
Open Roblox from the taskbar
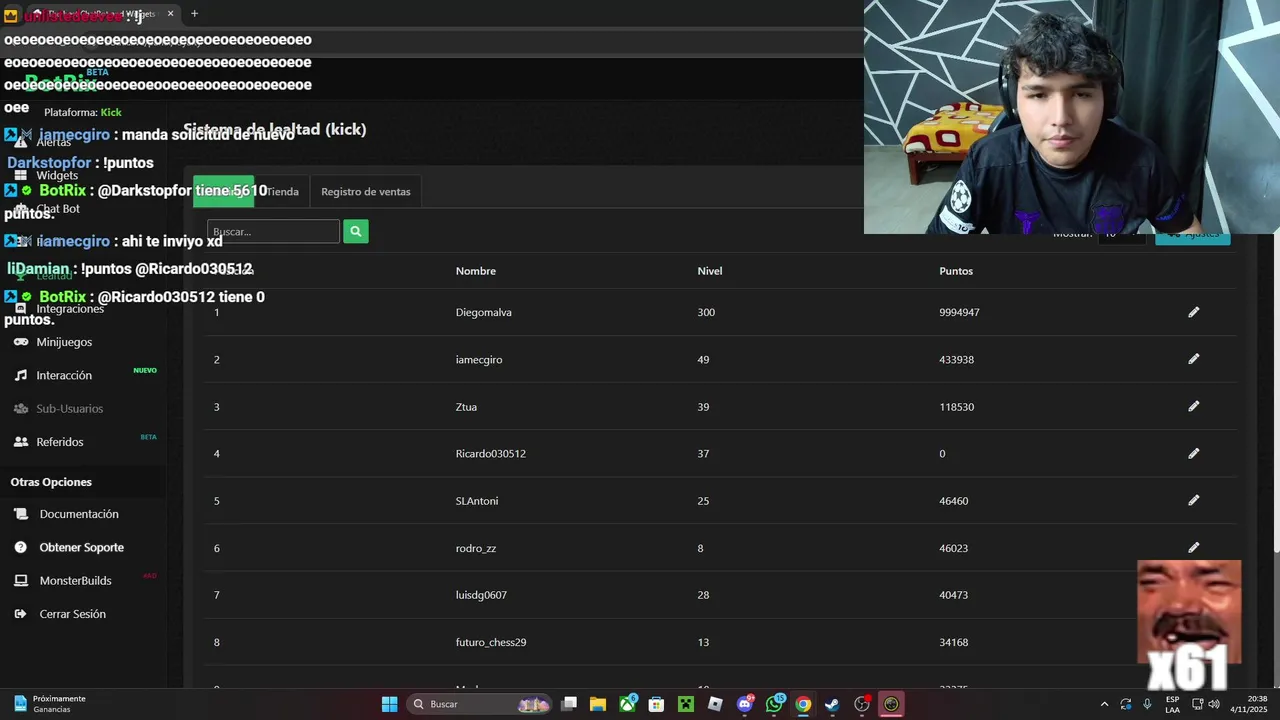[715, 704]
